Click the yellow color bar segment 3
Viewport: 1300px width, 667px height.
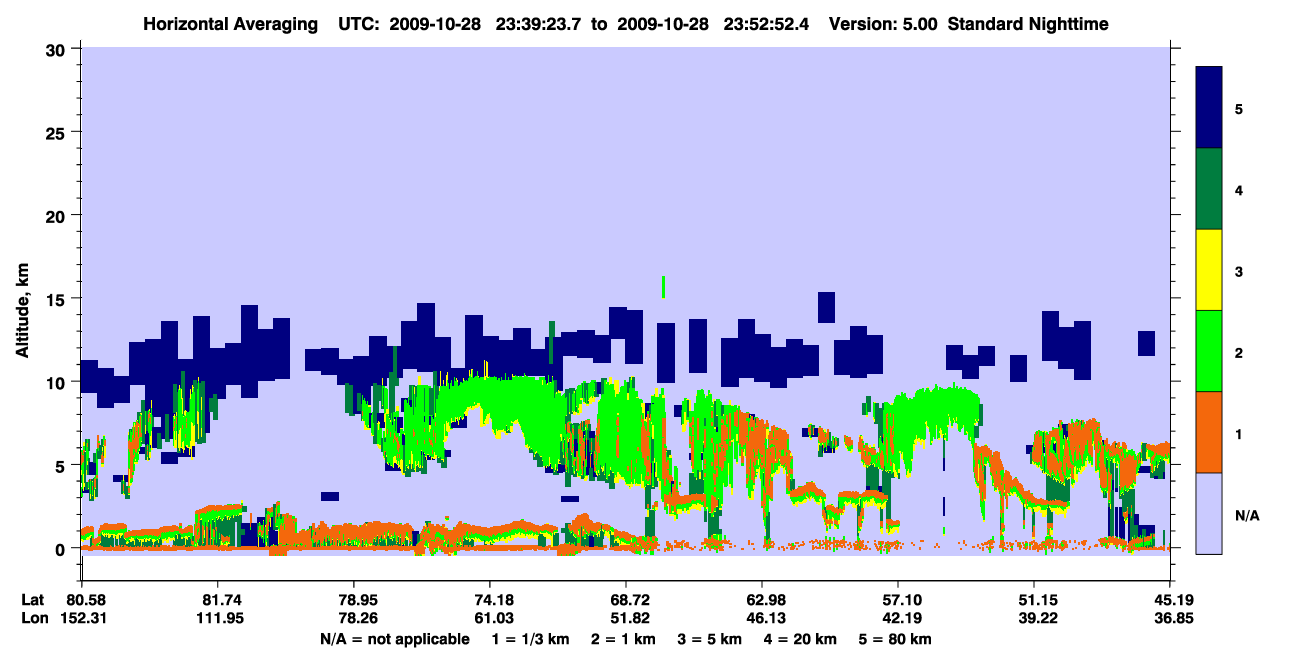coord(1209,270)
